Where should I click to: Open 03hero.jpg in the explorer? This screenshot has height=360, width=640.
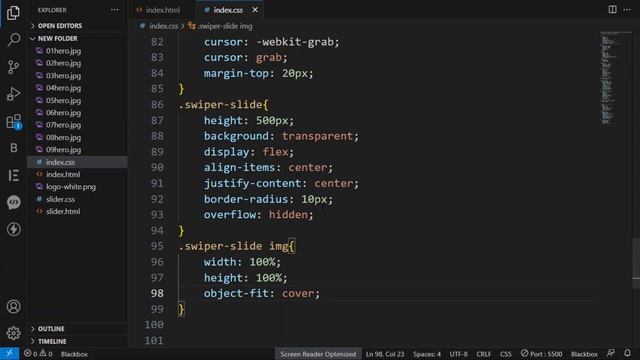point(63,76)
